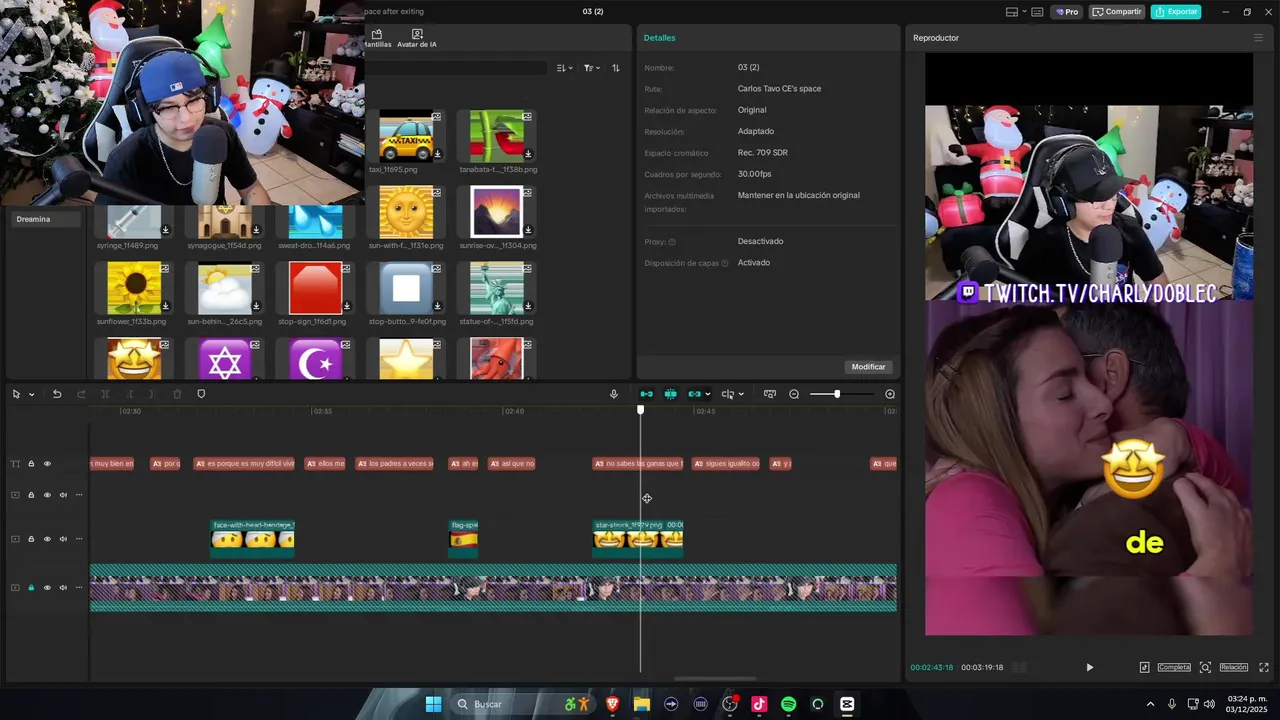Click the media list reorder arrows icon
This screenshot has height=720, width=1280.
tap(616, 68)
